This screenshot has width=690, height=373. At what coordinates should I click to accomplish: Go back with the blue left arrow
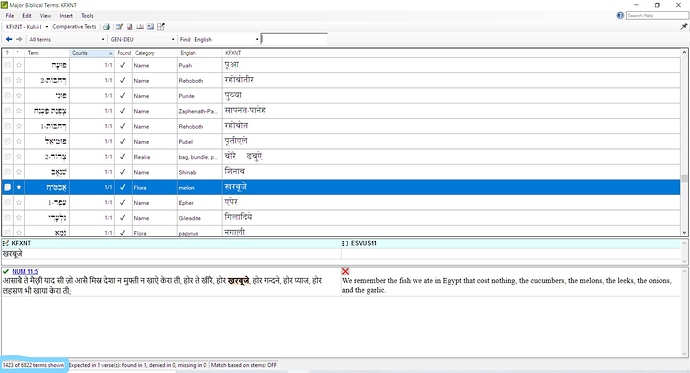point(9,39)
